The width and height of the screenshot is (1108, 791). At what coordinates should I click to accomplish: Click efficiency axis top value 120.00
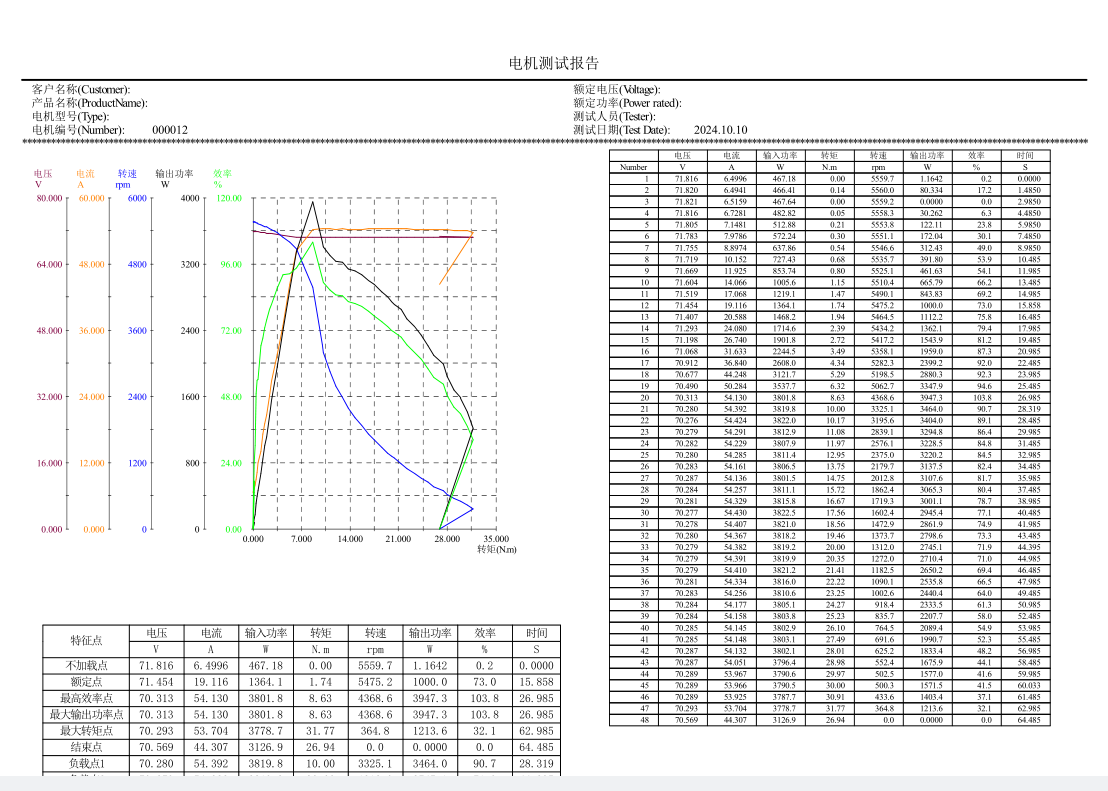[x=229, y=199]
